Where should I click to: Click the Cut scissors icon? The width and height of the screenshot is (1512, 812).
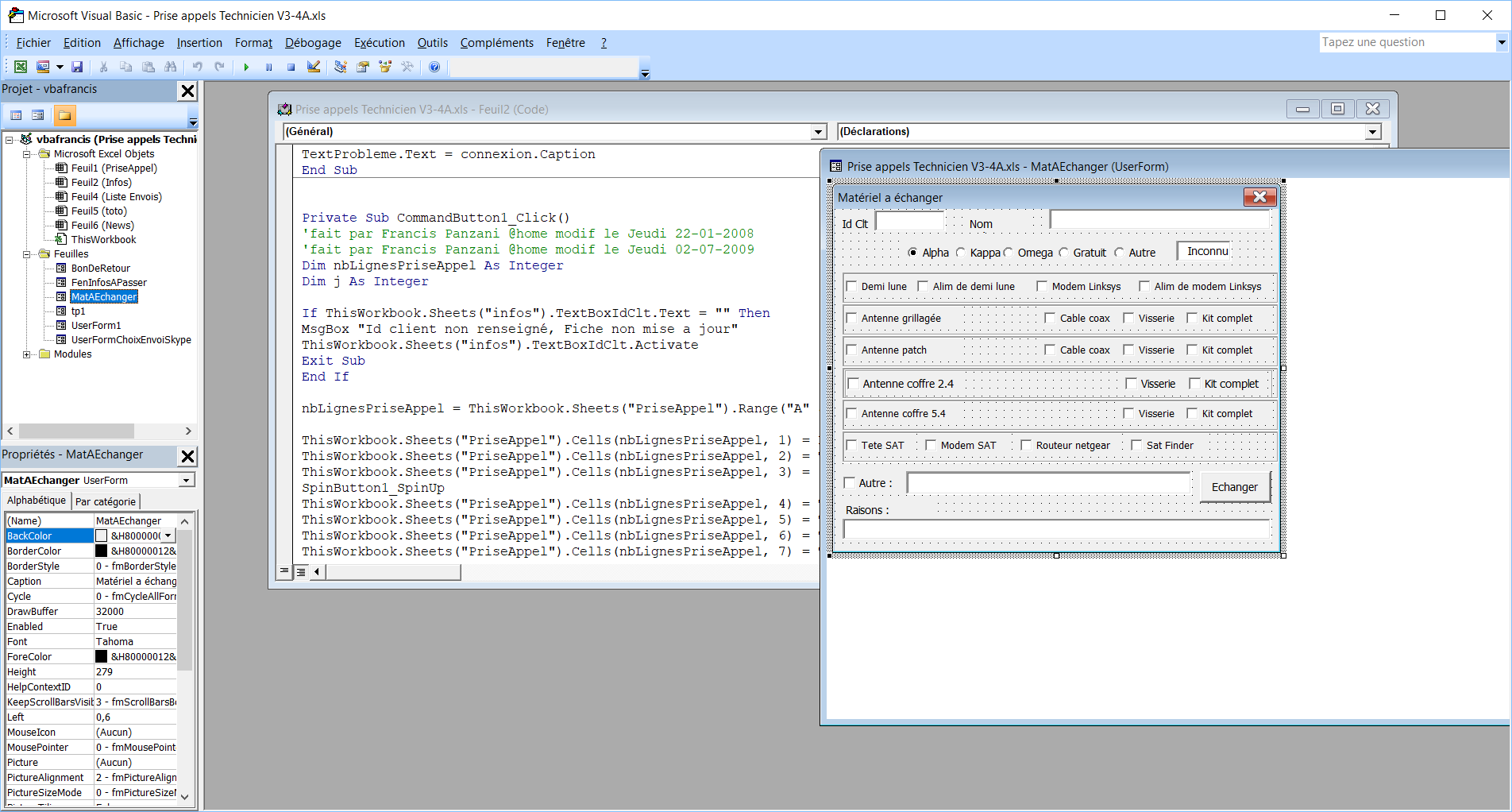coord(103,67)
